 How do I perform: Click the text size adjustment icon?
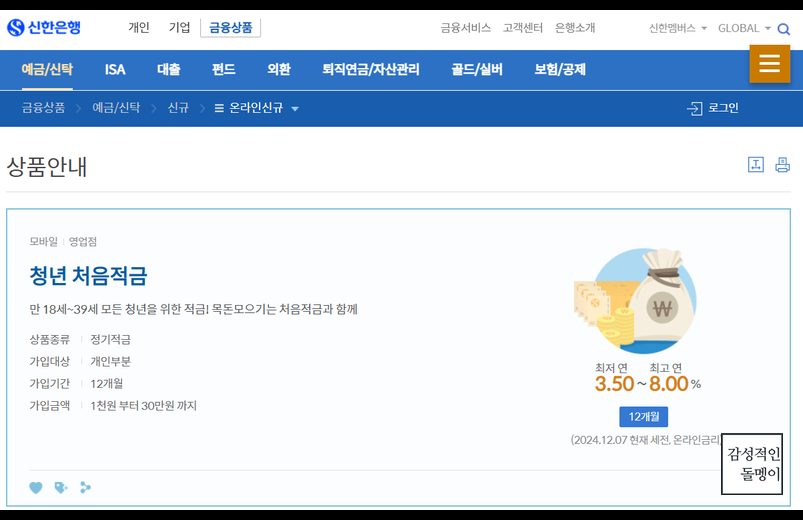756,164
